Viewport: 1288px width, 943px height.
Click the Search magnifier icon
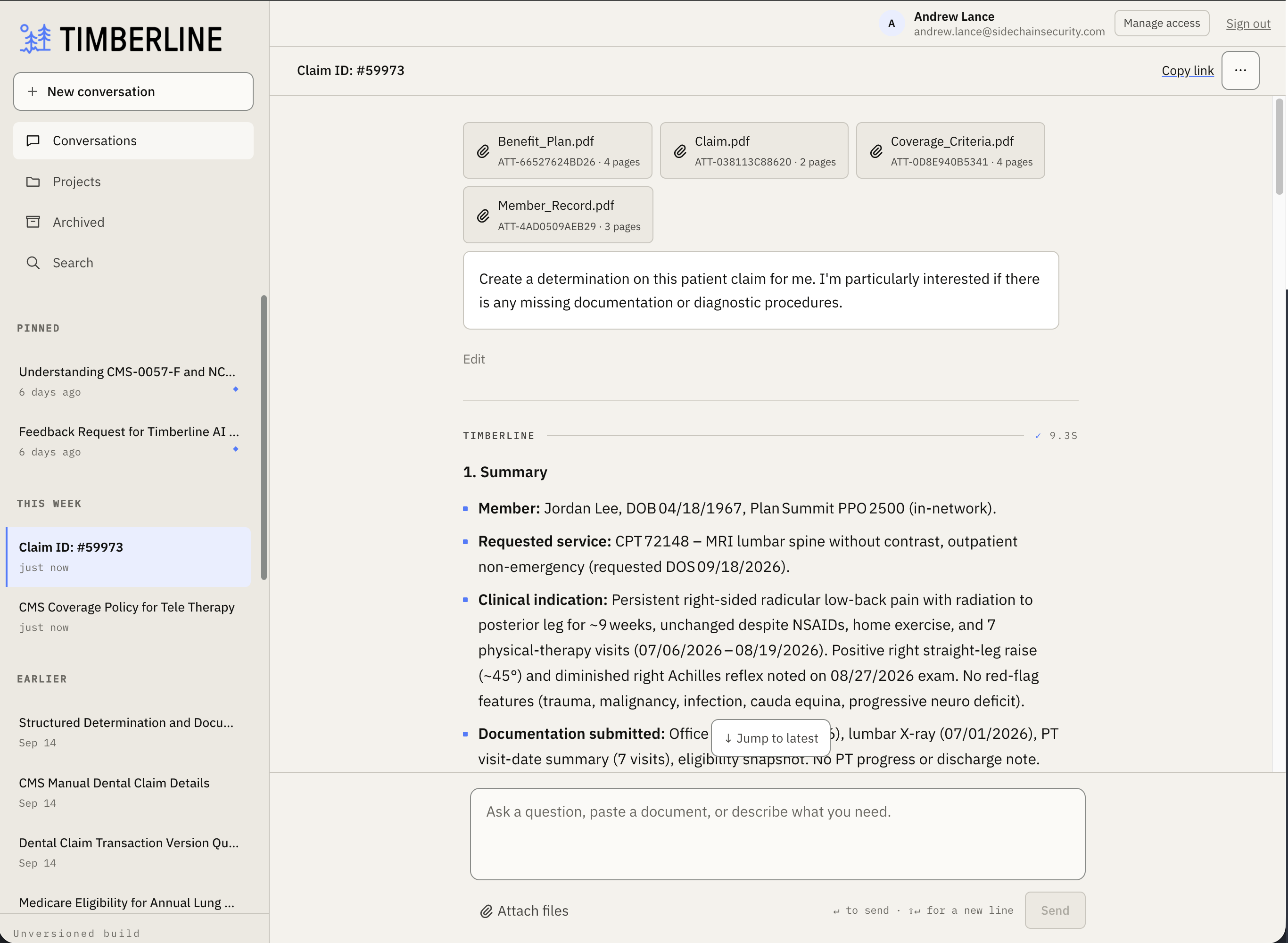coord(33,263)
